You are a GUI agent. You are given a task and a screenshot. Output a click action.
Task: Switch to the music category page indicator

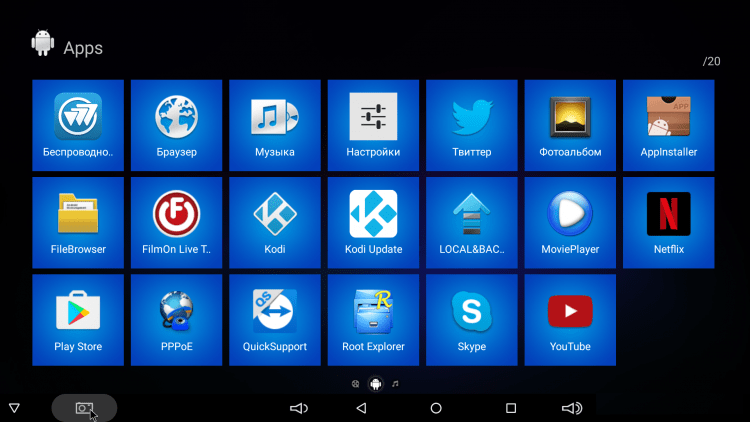[395, 383]
